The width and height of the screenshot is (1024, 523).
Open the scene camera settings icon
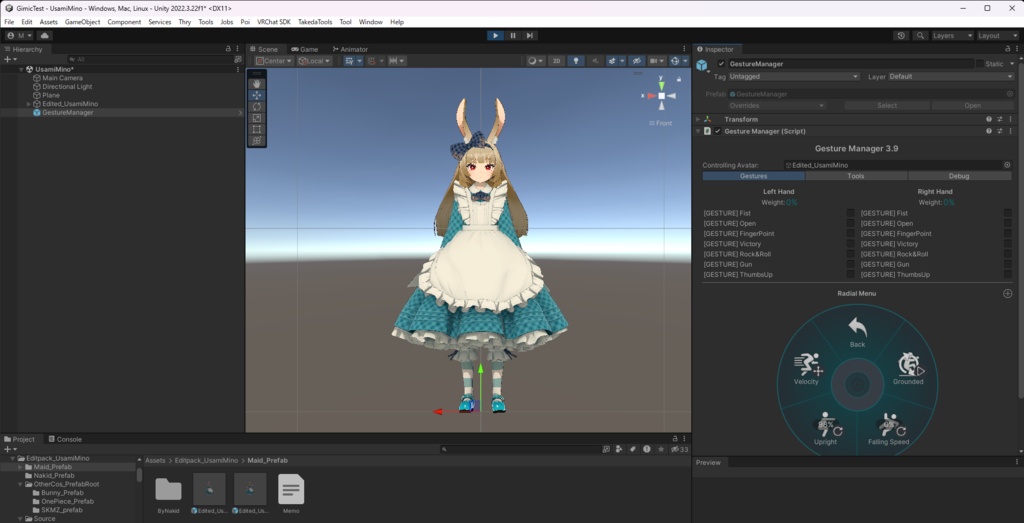pos(655,61)
